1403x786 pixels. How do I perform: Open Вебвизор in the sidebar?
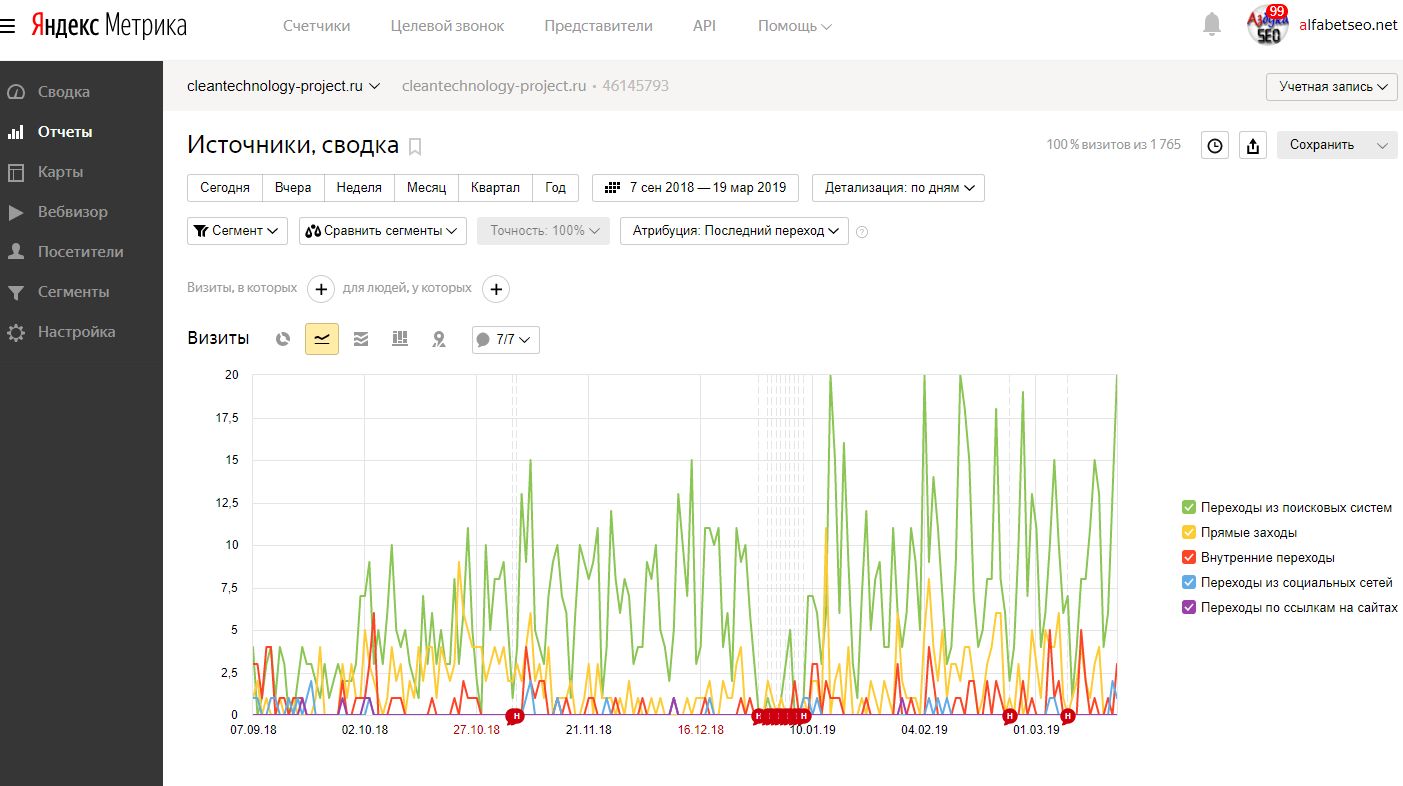point(72,212)
